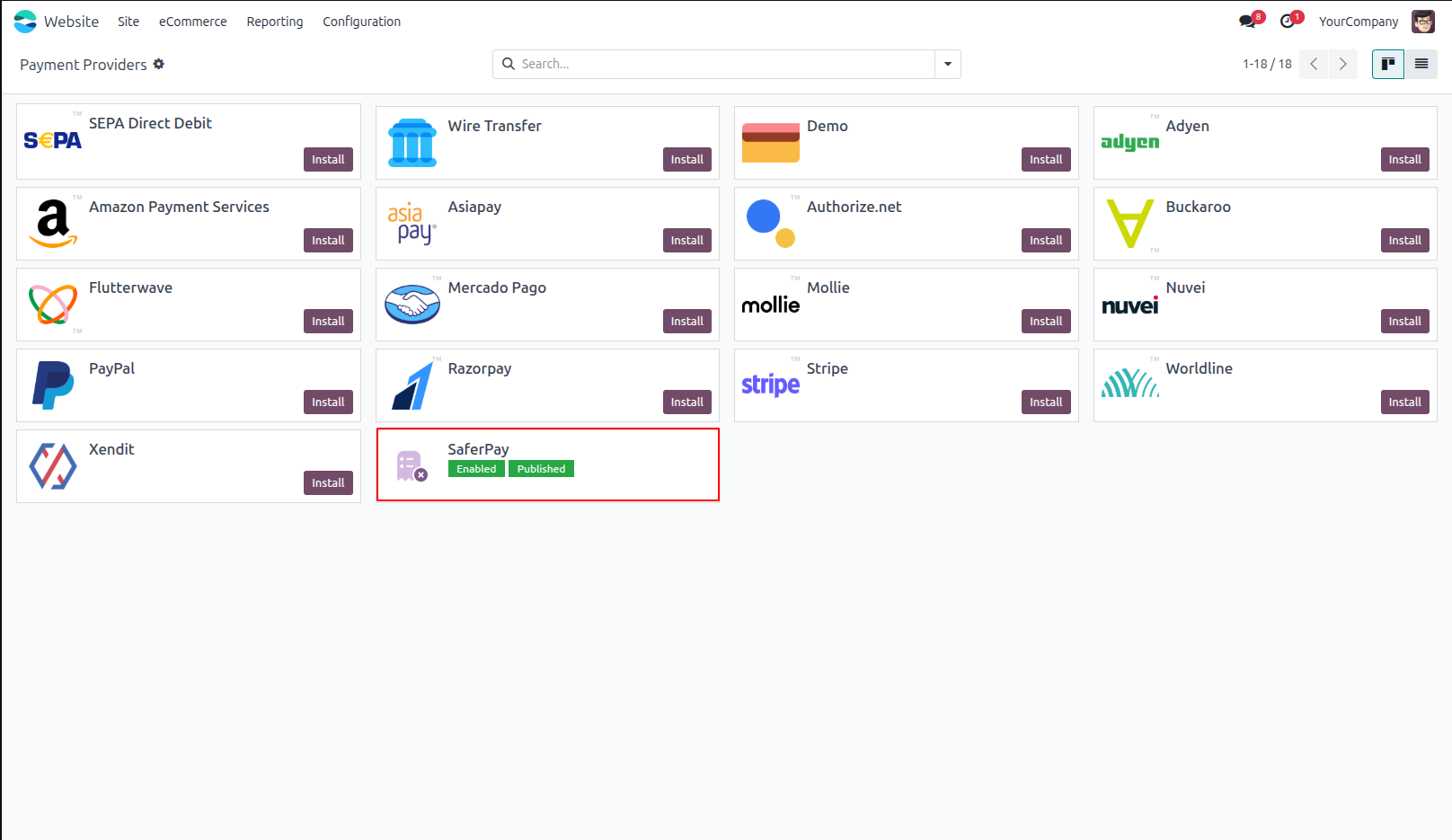
Task: Switch company via YourCompany
Action: tap(1359, 22)
